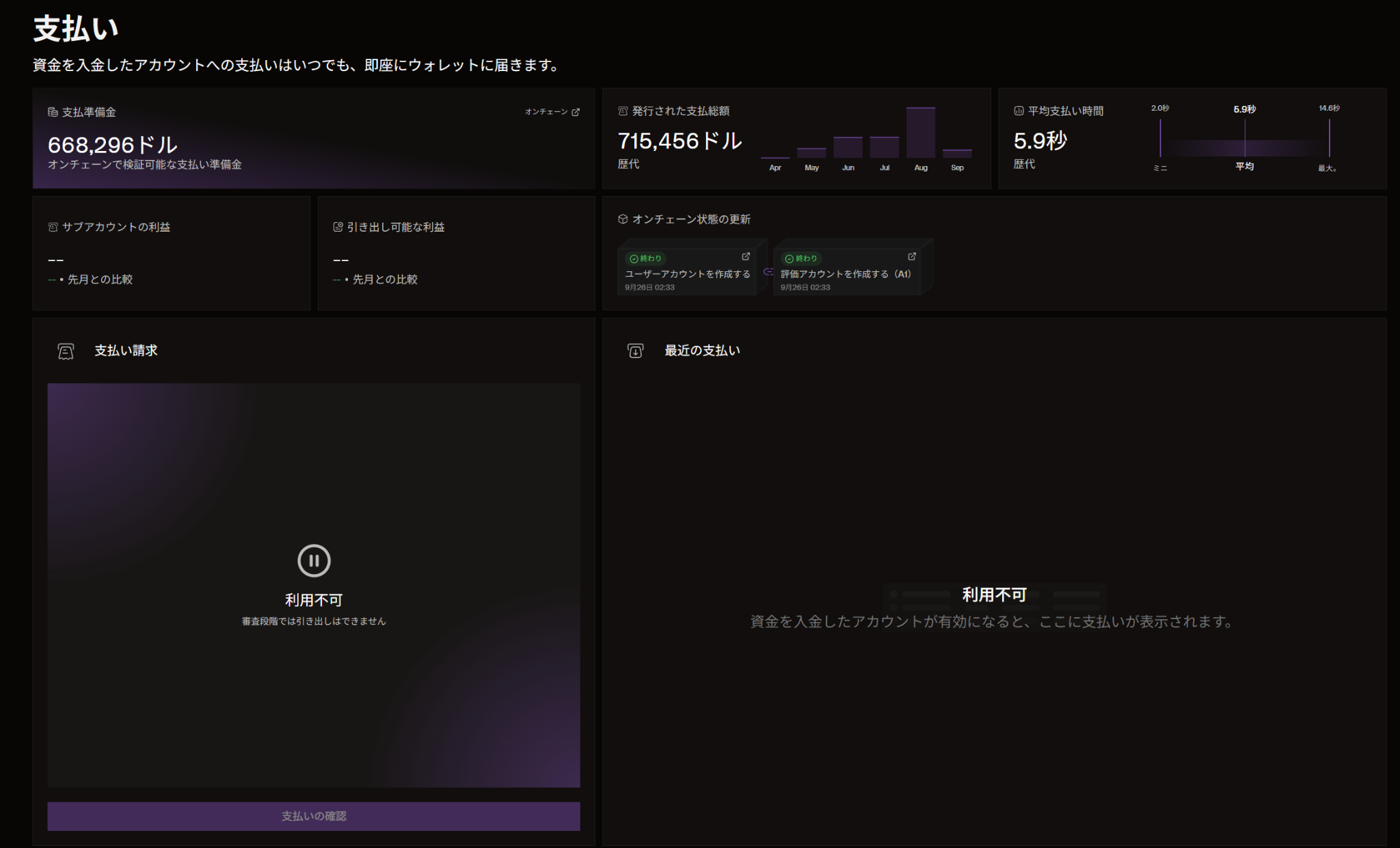This screenshot has width=1400, height=848.
Task: Click the オンチェーン状態の更新 heading
Action: coord(691,219)
